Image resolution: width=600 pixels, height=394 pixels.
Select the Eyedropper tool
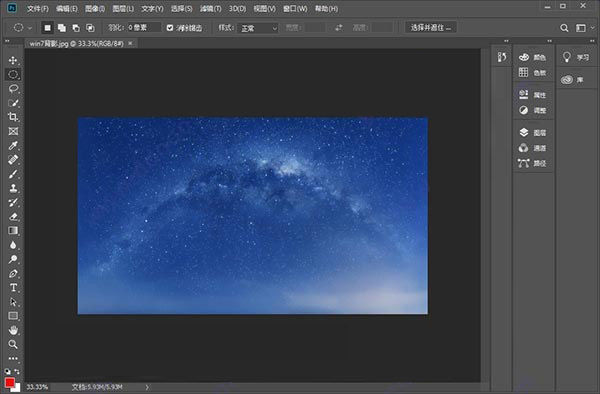(x=13, y=145)
